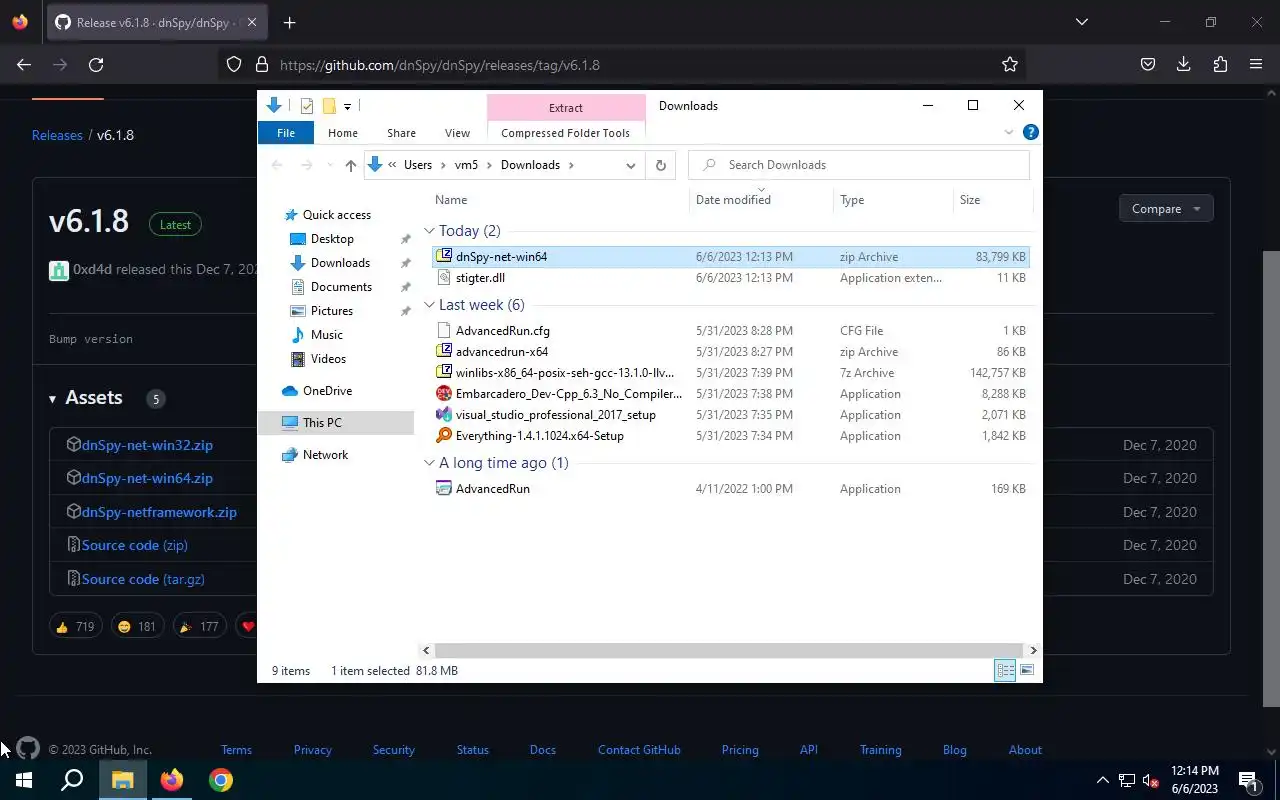Open the Home ribbon tab
Screen dimensions: 1280x800
coord(343,133)
